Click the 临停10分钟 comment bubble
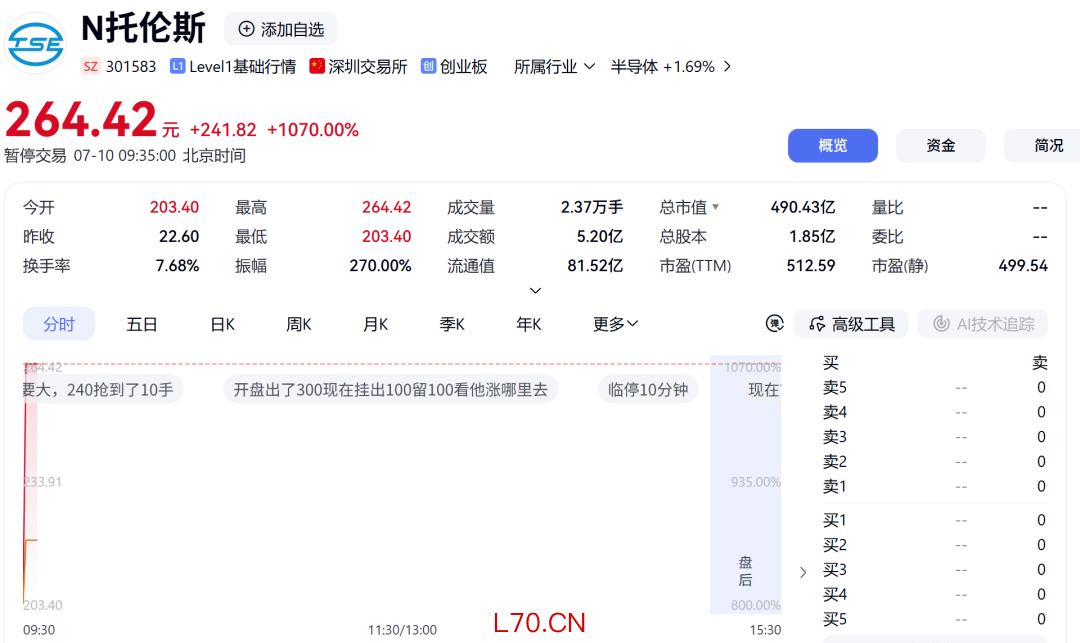Screen dimensions: 1080x643 coord(648,390)
